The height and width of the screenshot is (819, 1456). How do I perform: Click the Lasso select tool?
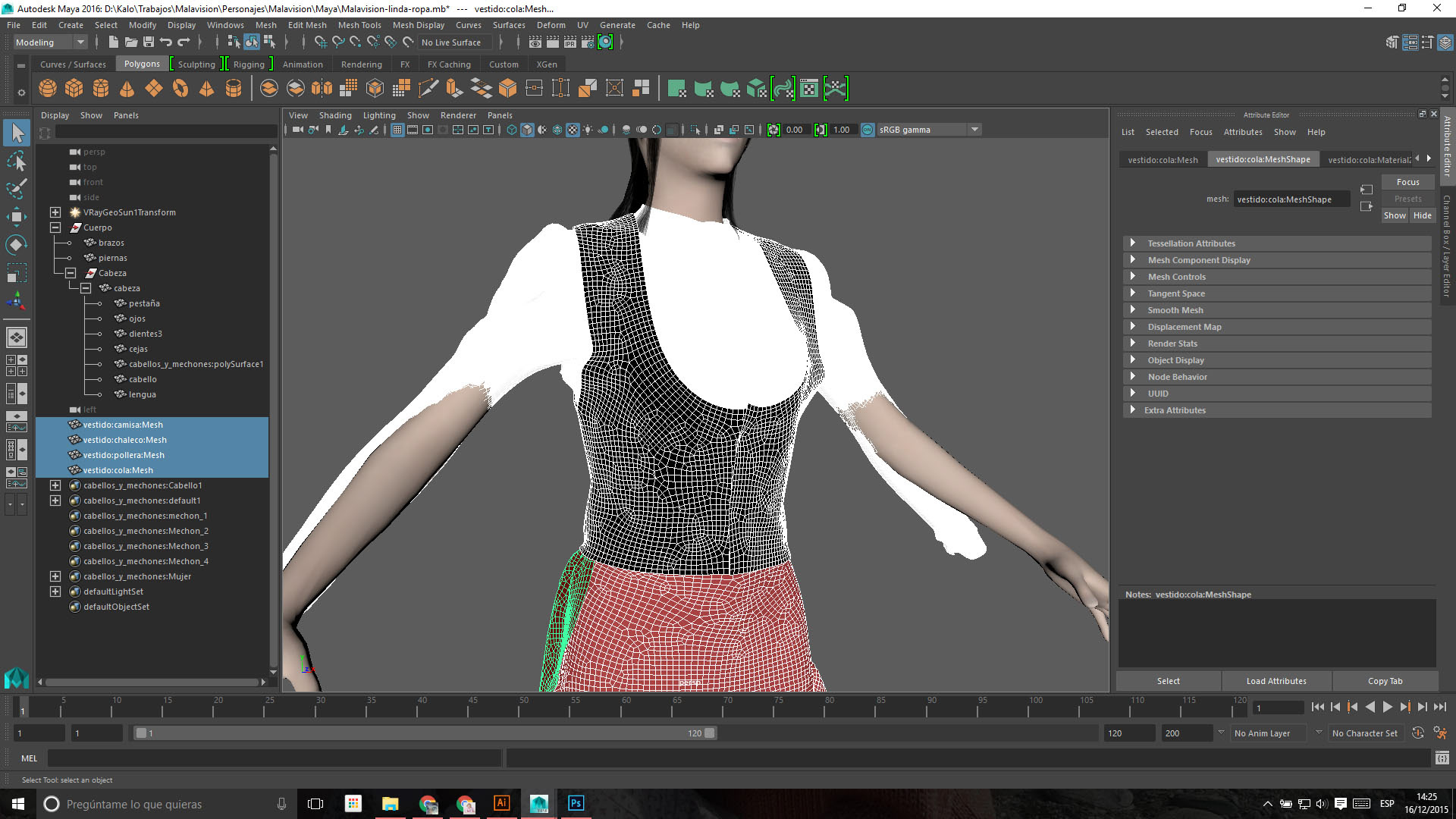(17, 161)
